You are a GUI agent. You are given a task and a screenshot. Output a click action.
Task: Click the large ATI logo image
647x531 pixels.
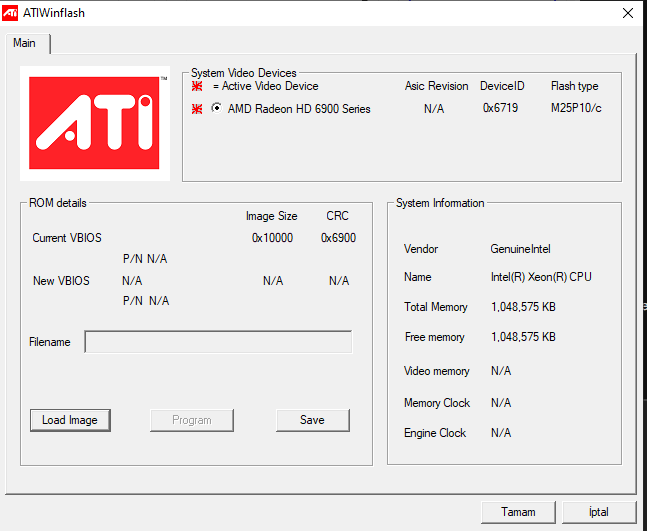click(94, 123)
